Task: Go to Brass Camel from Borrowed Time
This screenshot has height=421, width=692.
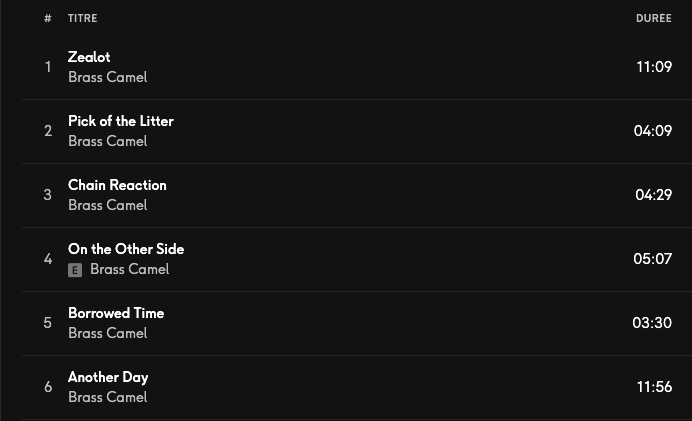Action: coord(107,333)
